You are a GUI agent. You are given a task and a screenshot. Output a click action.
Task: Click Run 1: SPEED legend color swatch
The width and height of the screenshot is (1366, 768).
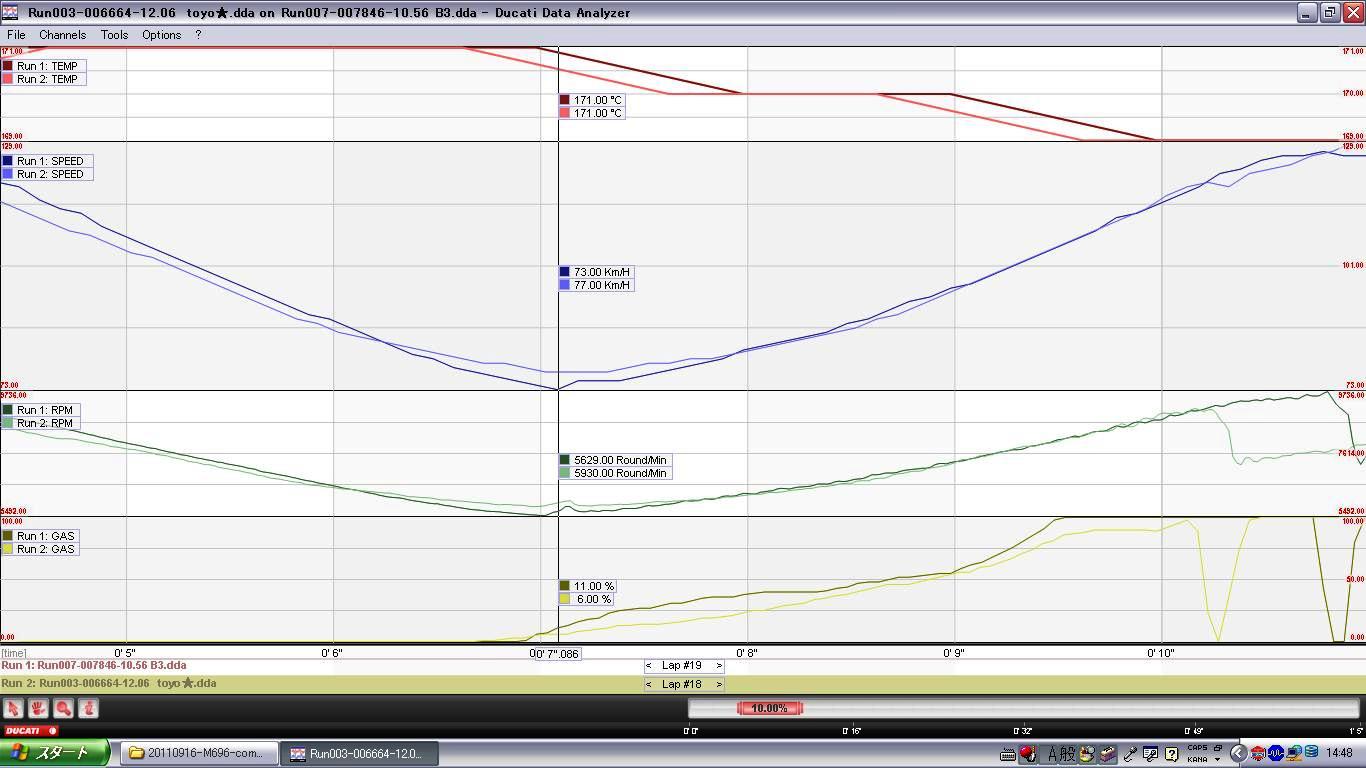click(8, 161)
